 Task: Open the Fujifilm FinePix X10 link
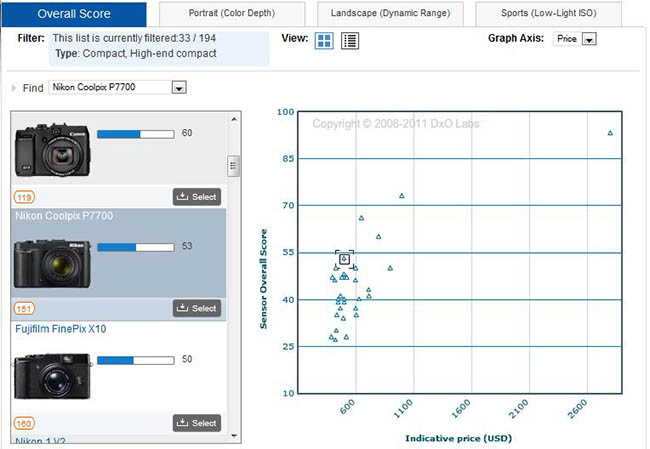point(61,329)
